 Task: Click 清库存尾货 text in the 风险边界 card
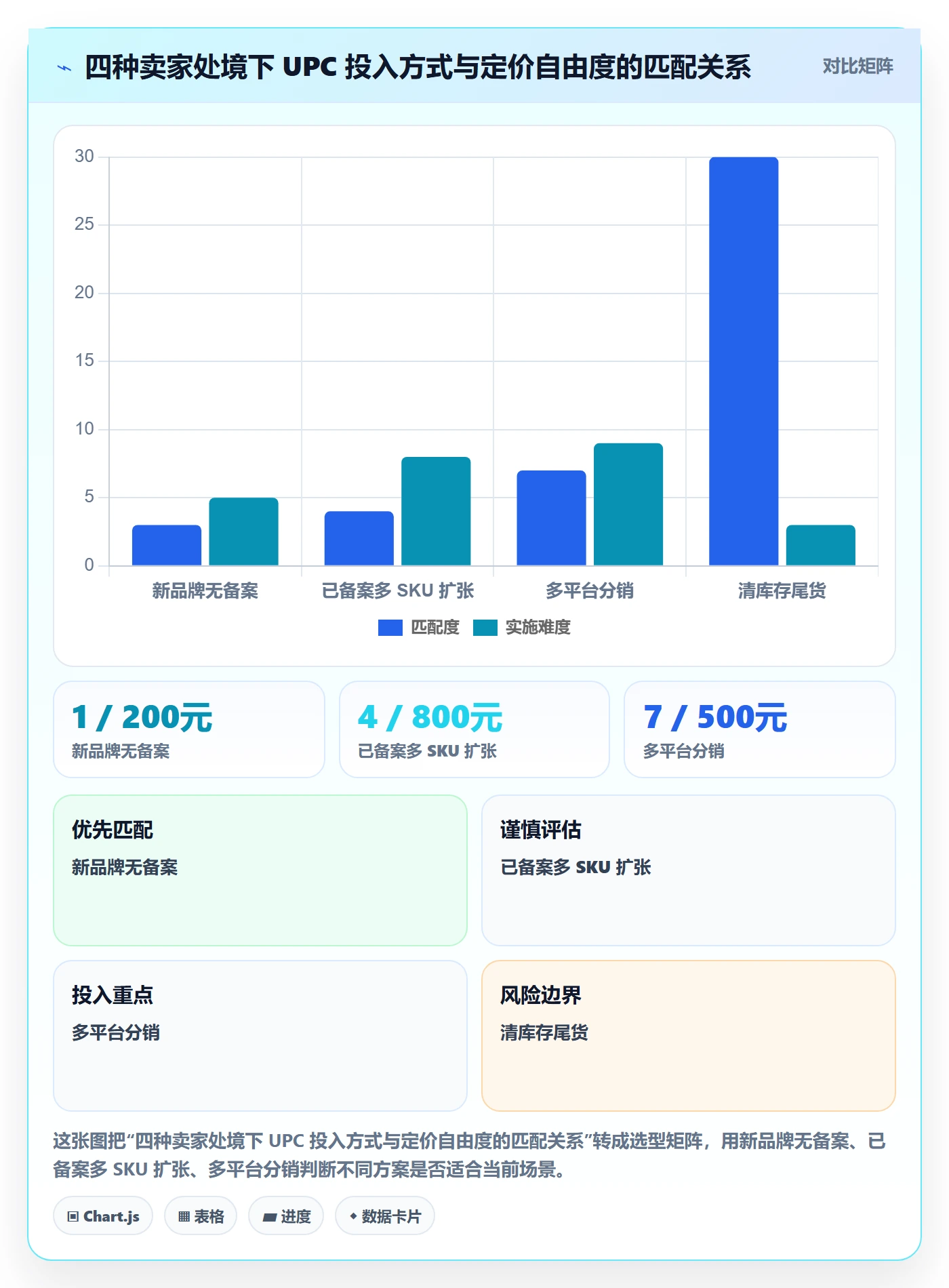coord(544,1032)
